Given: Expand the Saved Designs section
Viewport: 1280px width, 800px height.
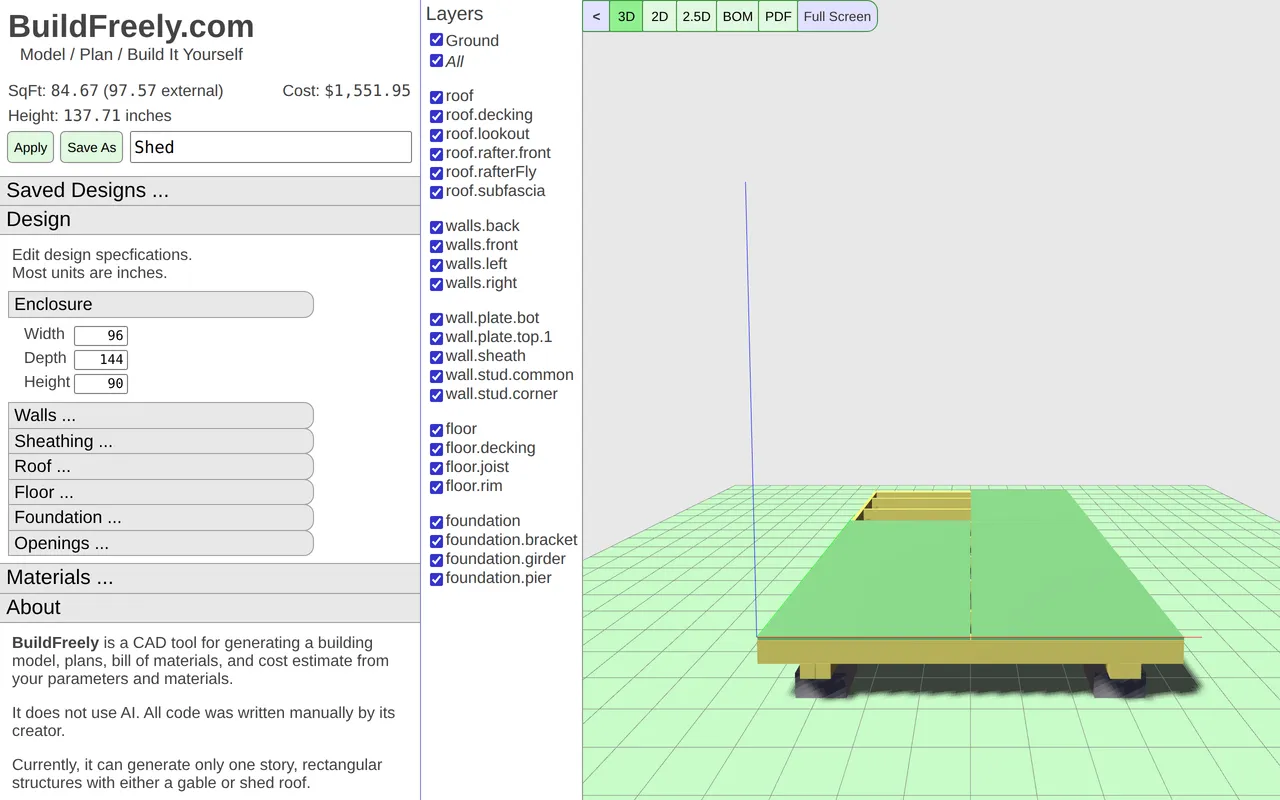Looking at the screenshot, I should coord(210,190).
